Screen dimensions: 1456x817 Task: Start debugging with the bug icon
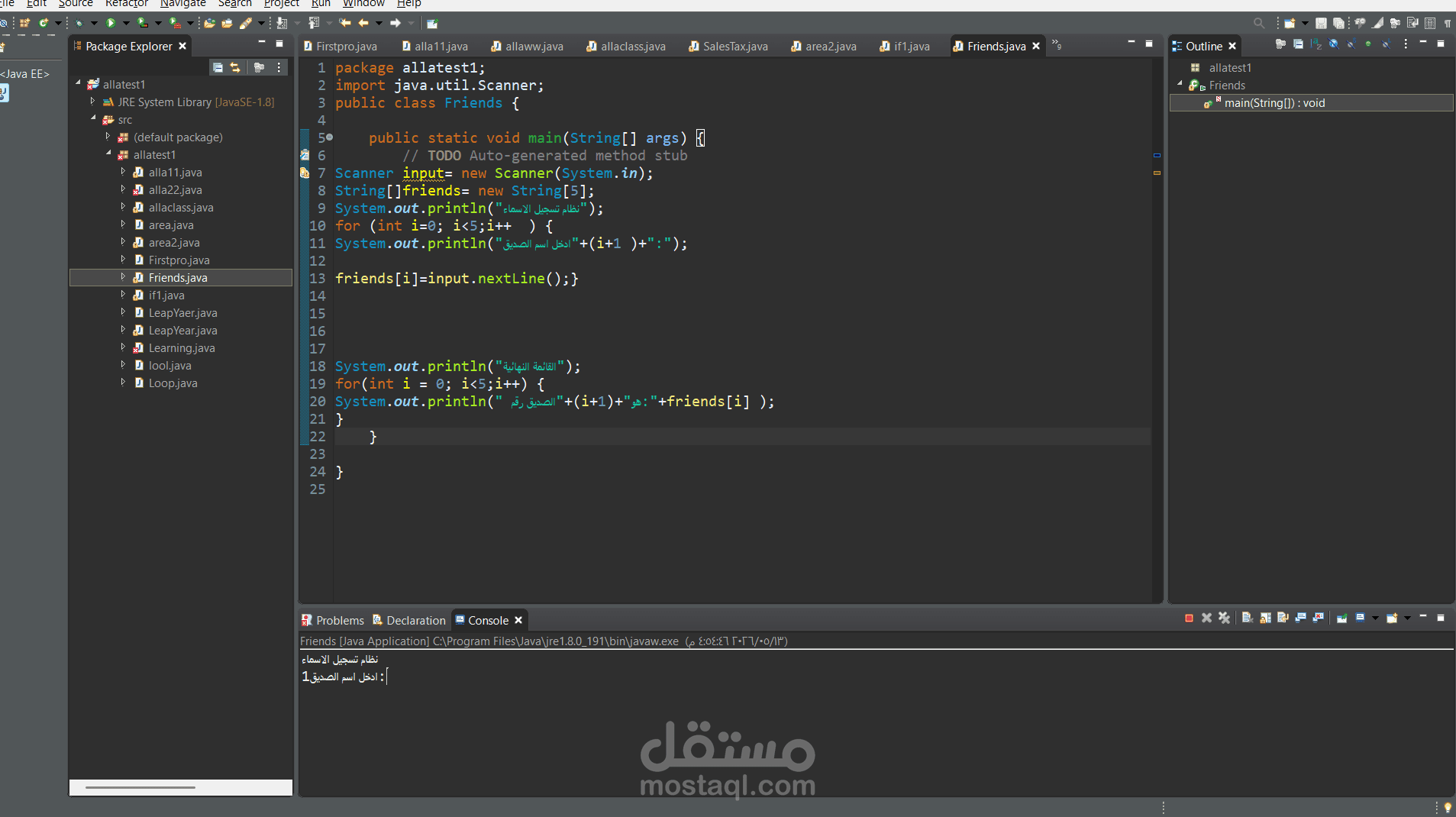tap(79, 23)
